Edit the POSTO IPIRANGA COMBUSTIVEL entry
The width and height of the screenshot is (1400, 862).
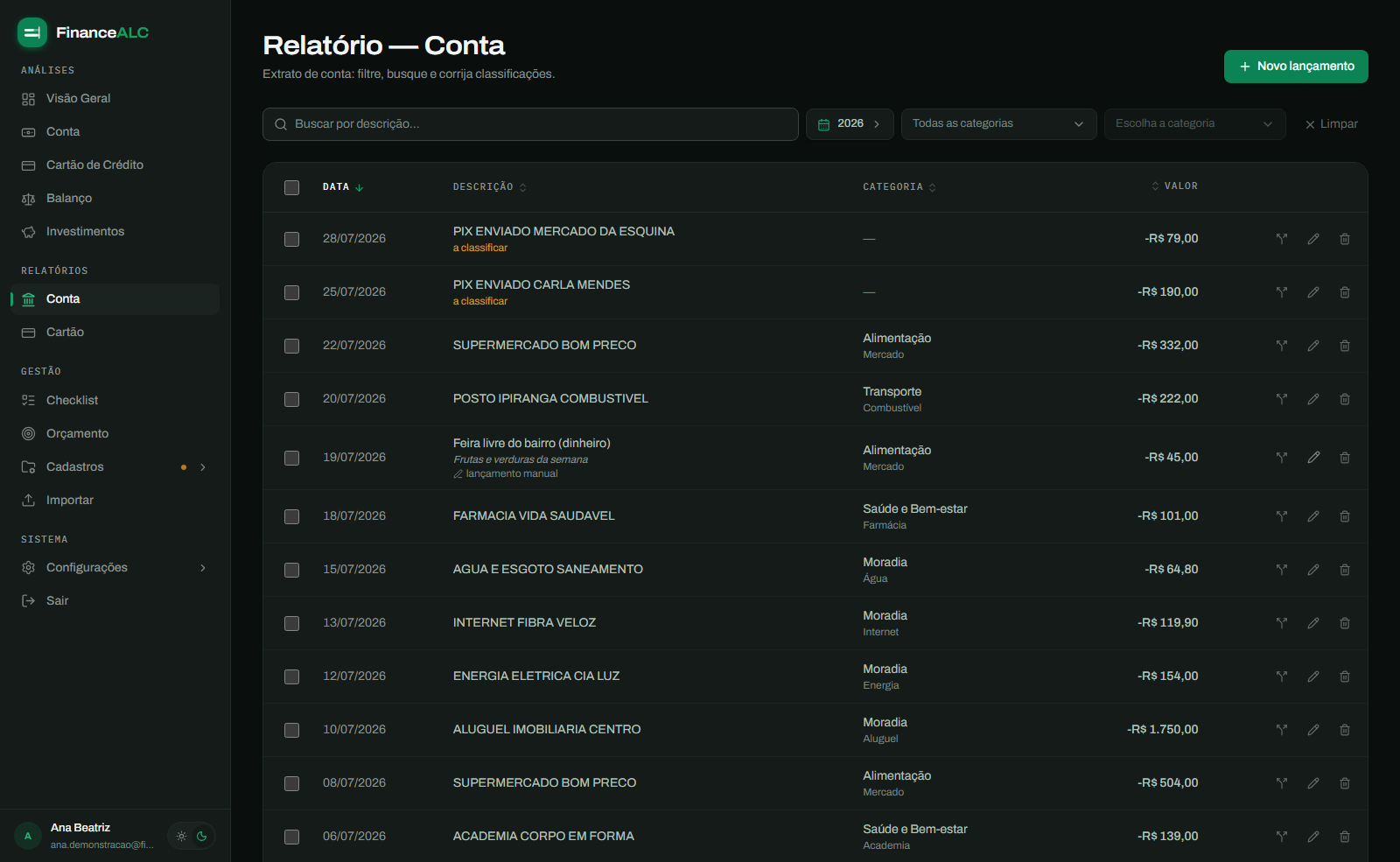coord(1313,399)
